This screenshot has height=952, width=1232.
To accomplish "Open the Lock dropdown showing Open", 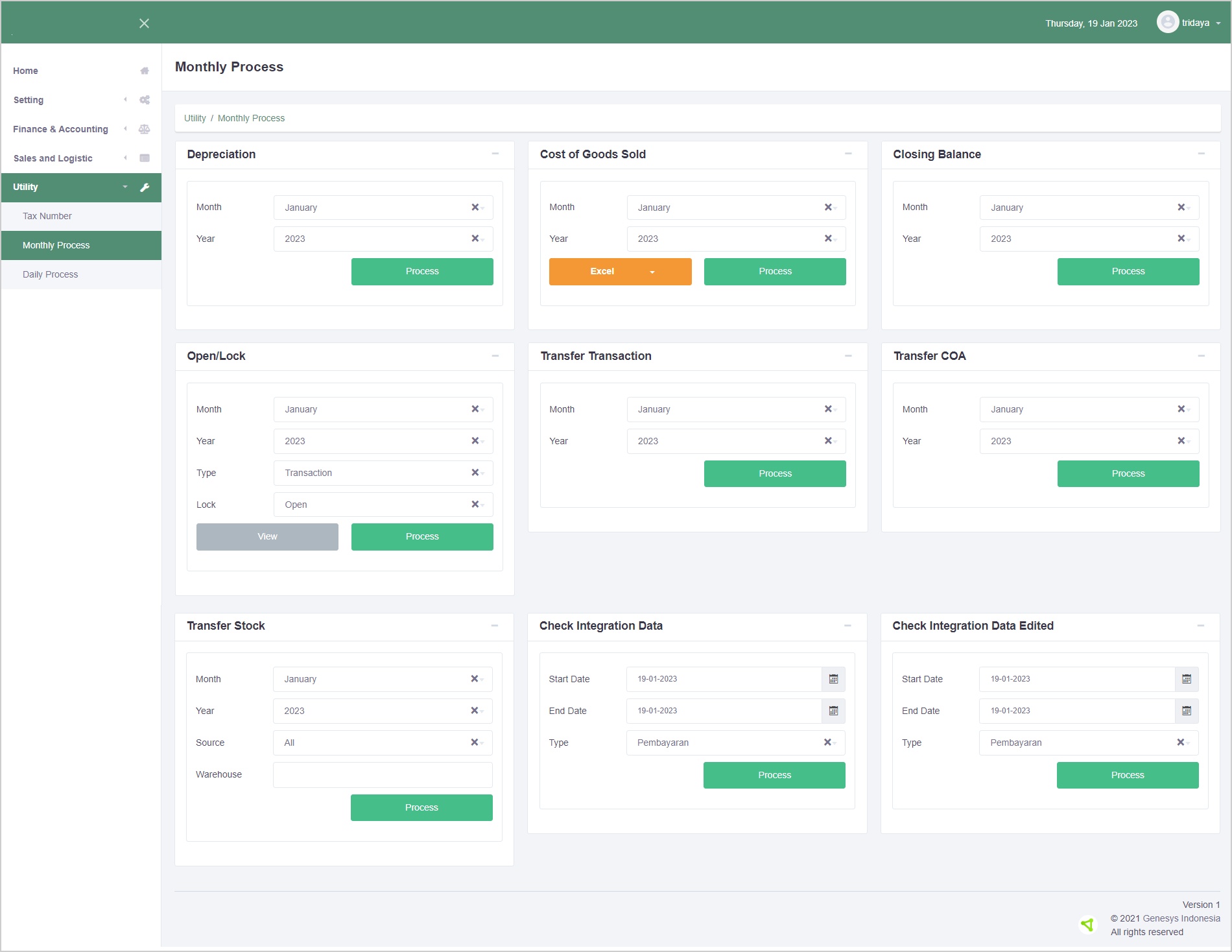I will pyautogui.click(x=373, y=505).
